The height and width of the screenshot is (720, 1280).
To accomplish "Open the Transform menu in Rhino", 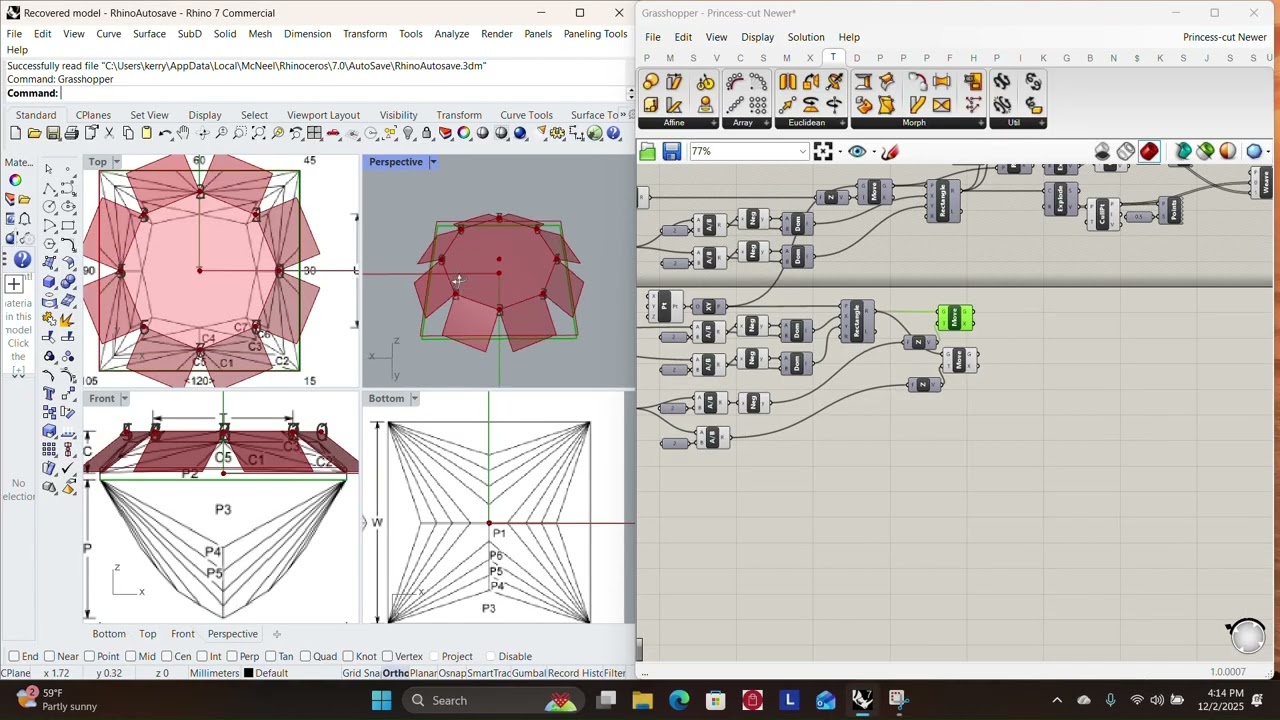I will (x=365, y=34).
